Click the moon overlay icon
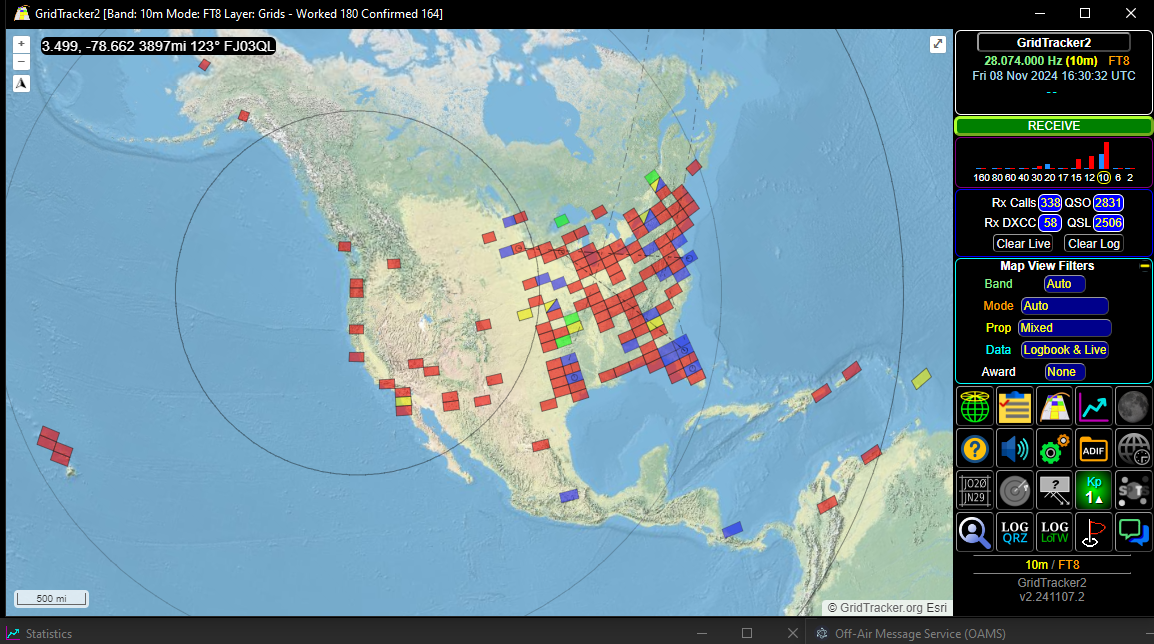1154x644 pixels. click(x=1133, y=407)
